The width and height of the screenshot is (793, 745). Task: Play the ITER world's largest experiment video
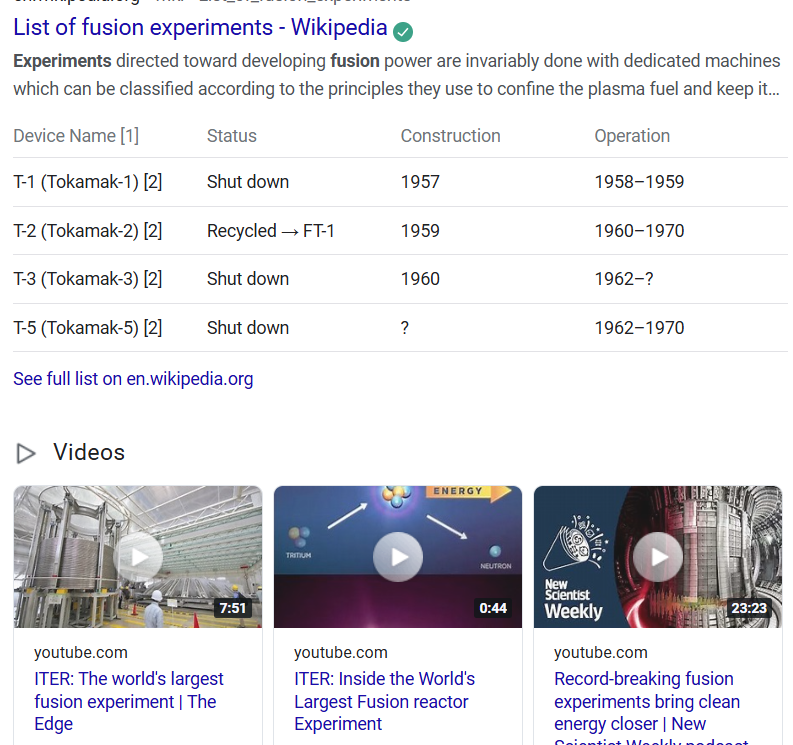point(138,557)
